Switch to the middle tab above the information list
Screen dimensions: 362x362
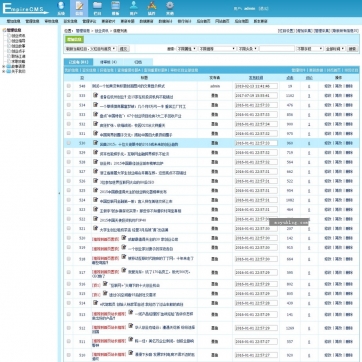click(108, 62)
